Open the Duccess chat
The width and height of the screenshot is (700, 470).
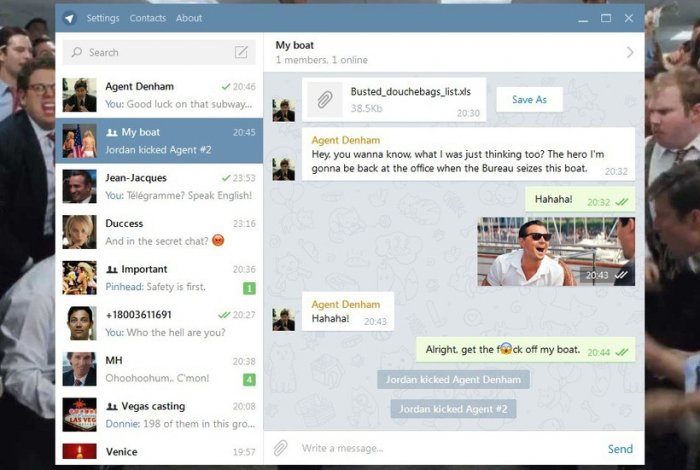(x=160, y=232)
